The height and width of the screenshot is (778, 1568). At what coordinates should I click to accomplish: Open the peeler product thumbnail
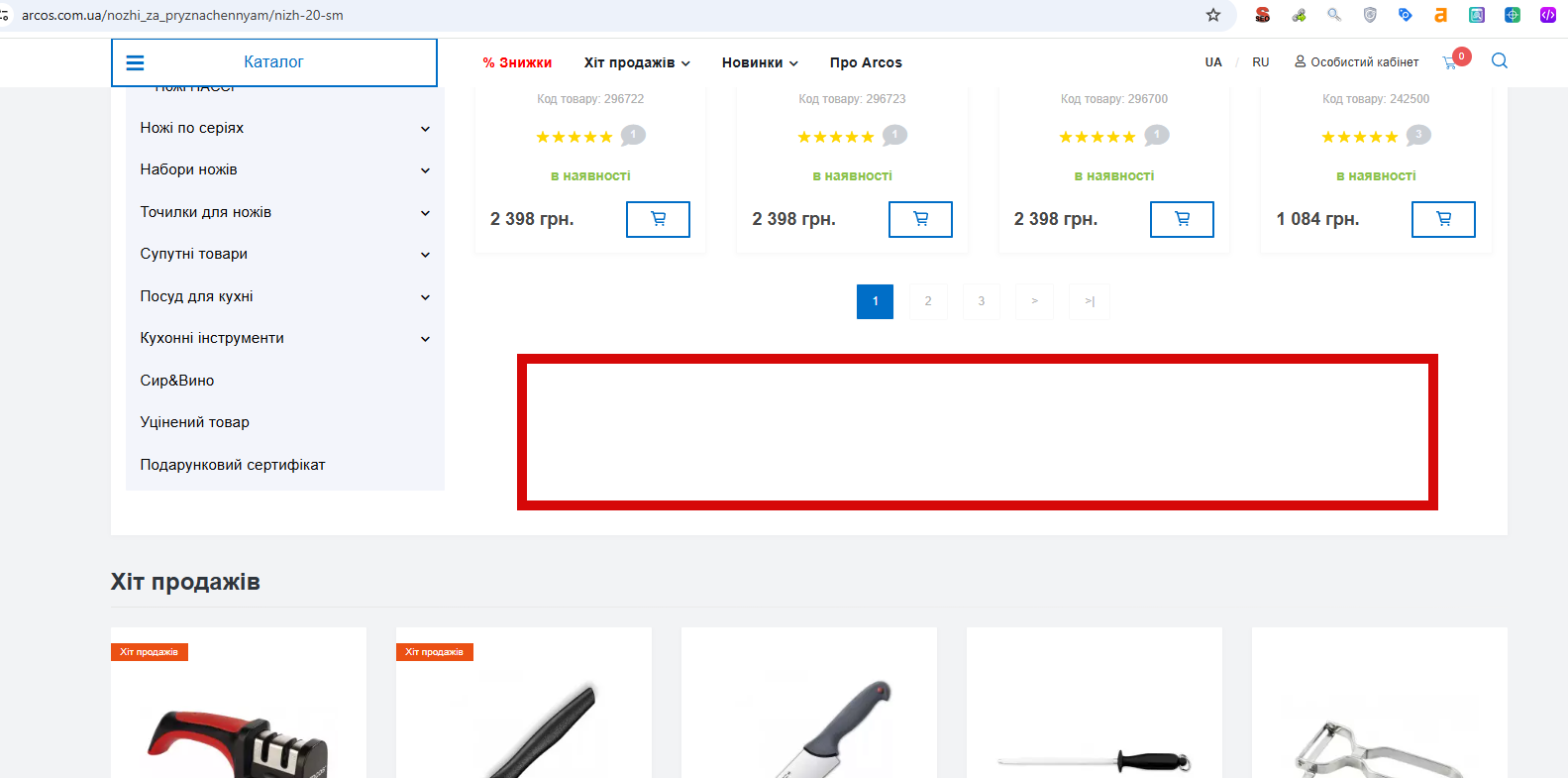pyautogui.click(x=1380, y=748)
